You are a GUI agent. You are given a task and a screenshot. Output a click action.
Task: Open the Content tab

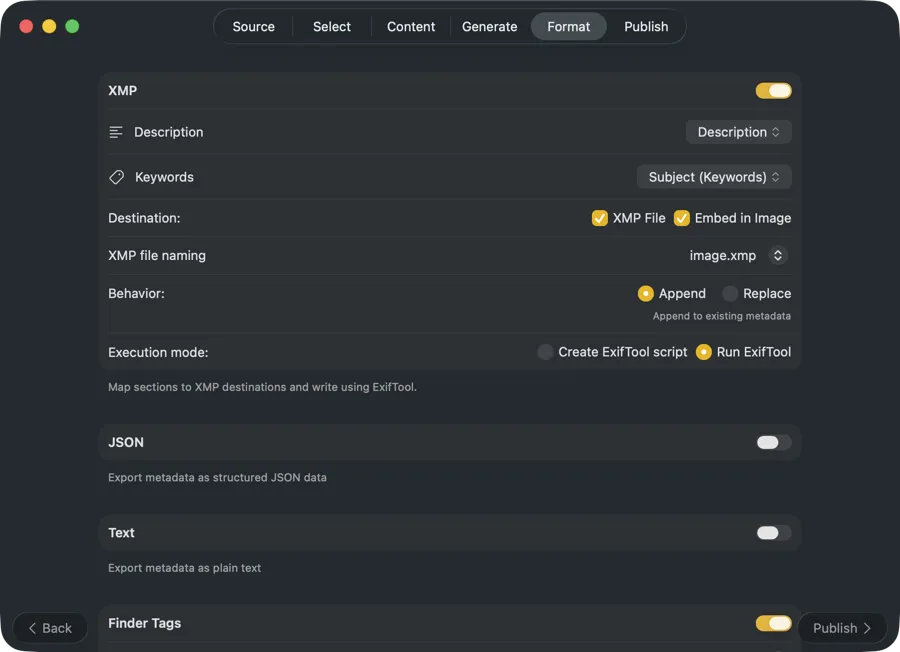[410, 26]
